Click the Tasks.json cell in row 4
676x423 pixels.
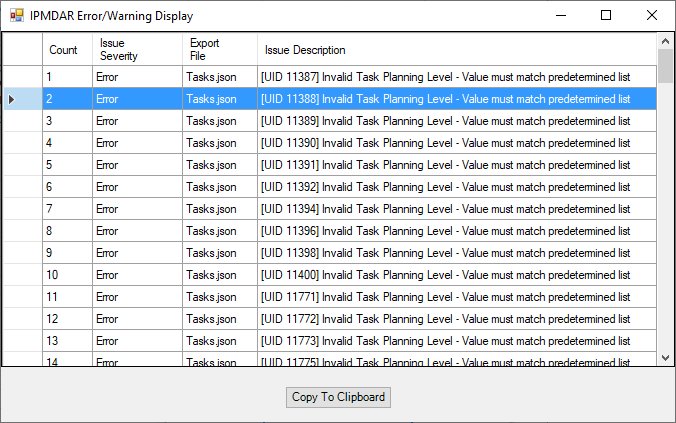(219, 143)
